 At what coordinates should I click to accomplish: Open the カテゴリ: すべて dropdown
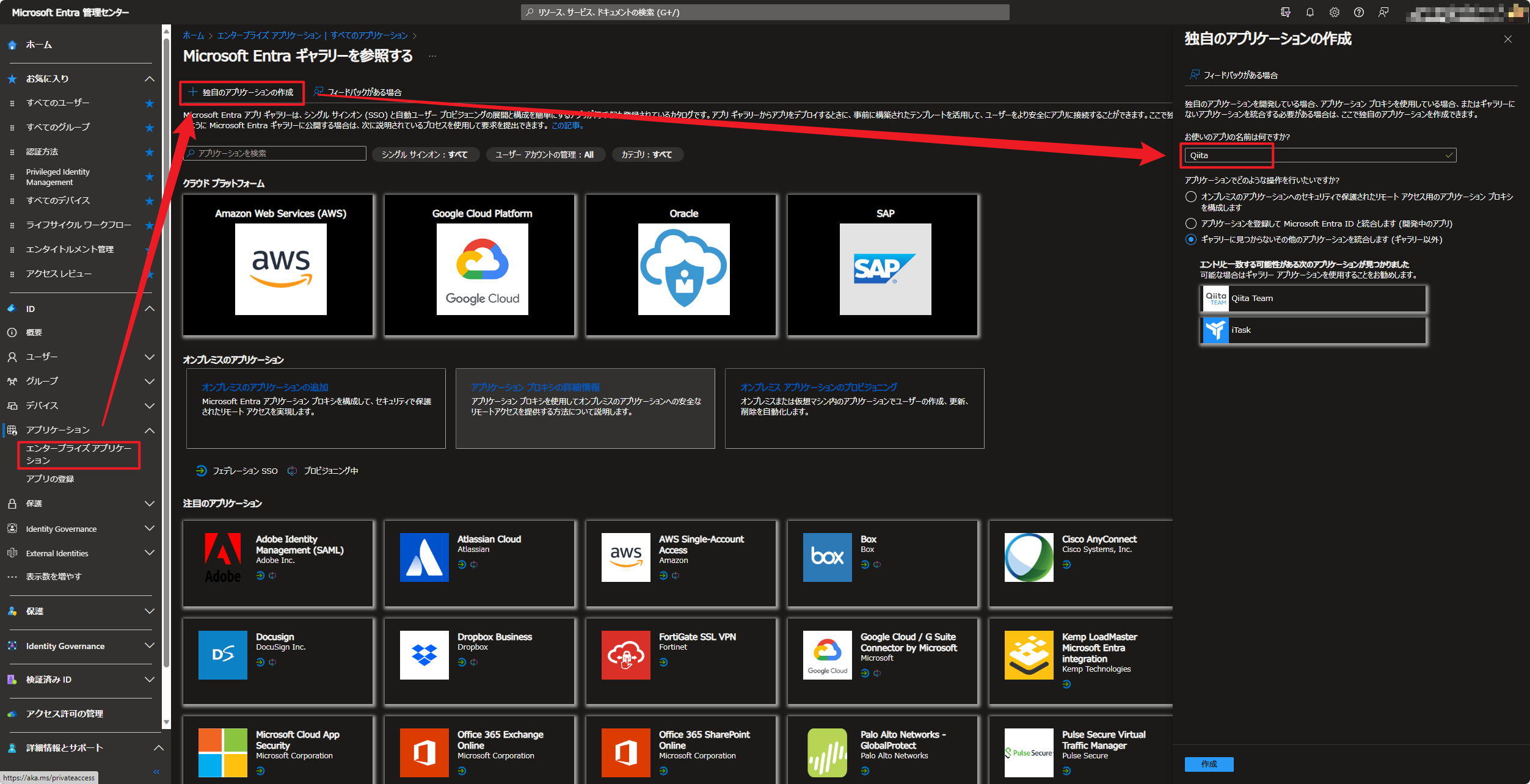(647, 154)
